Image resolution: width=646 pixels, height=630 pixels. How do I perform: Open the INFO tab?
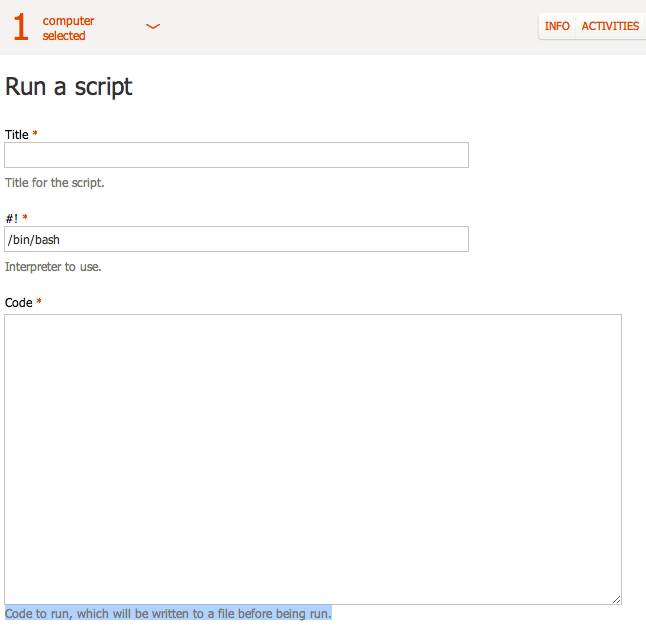(x=557, y=26)
